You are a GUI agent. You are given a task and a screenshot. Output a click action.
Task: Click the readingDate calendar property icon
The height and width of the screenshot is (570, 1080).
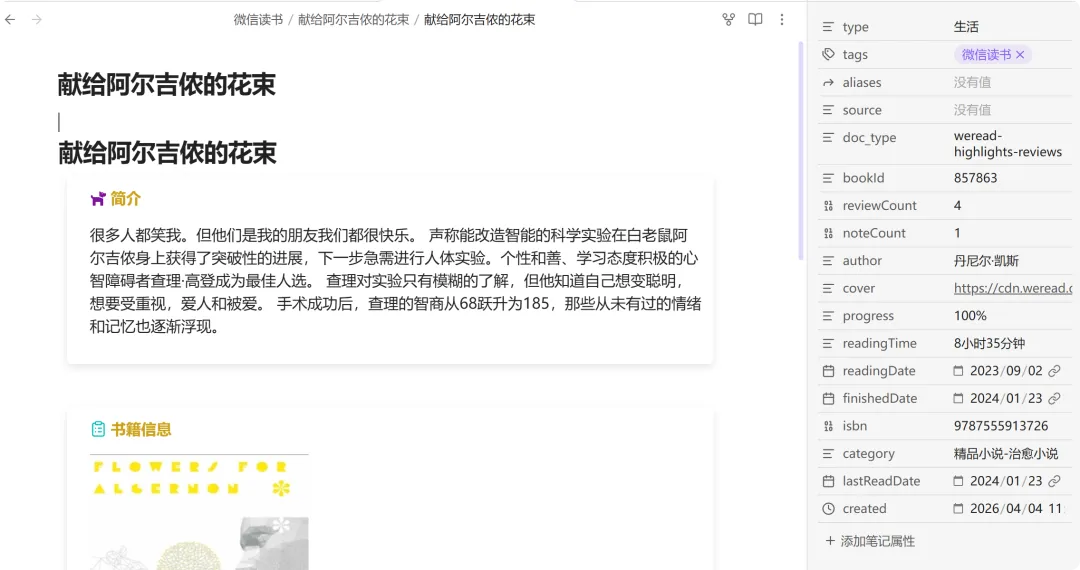(x=828, y=371)
